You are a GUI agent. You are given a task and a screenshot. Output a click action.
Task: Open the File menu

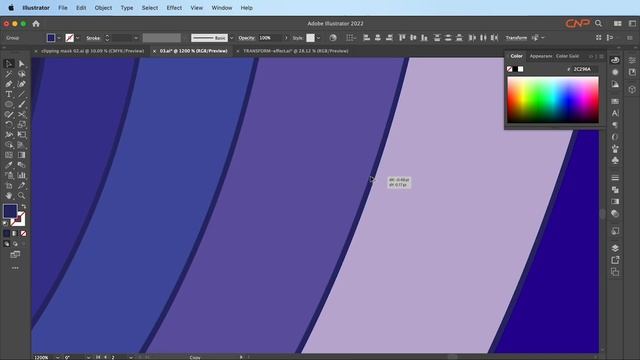point(63,8)
